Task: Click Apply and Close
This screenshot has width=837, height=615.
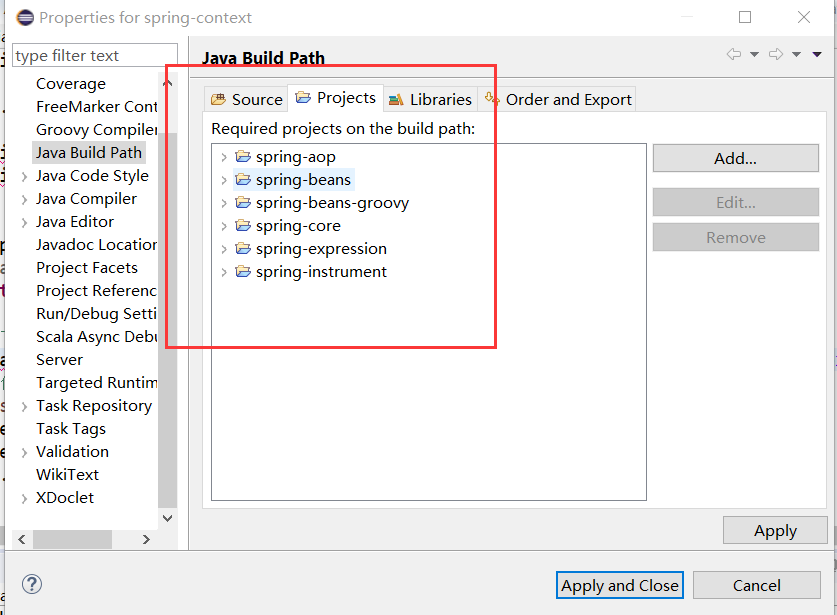Action: [x=620, y=585]
